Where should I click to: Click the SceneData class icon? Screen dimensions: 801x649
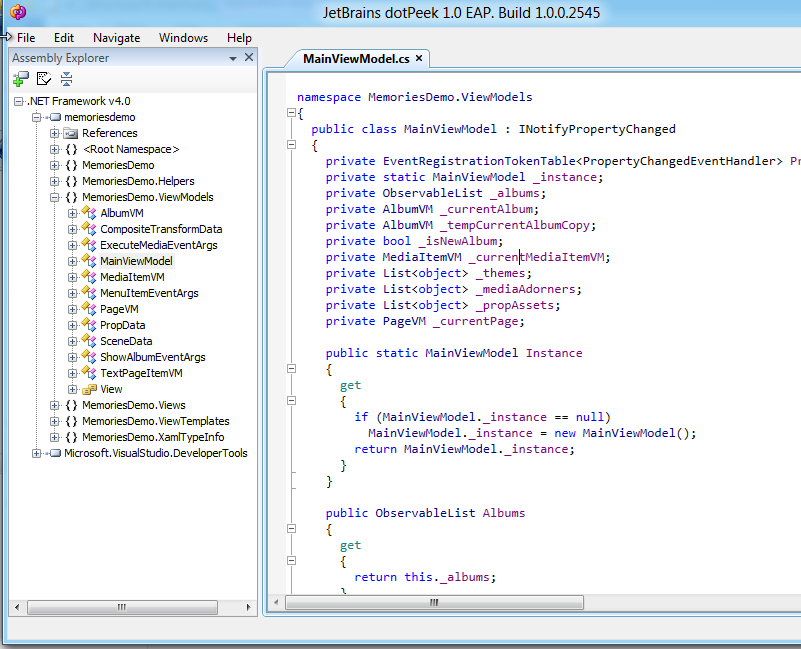click(89, 341)
